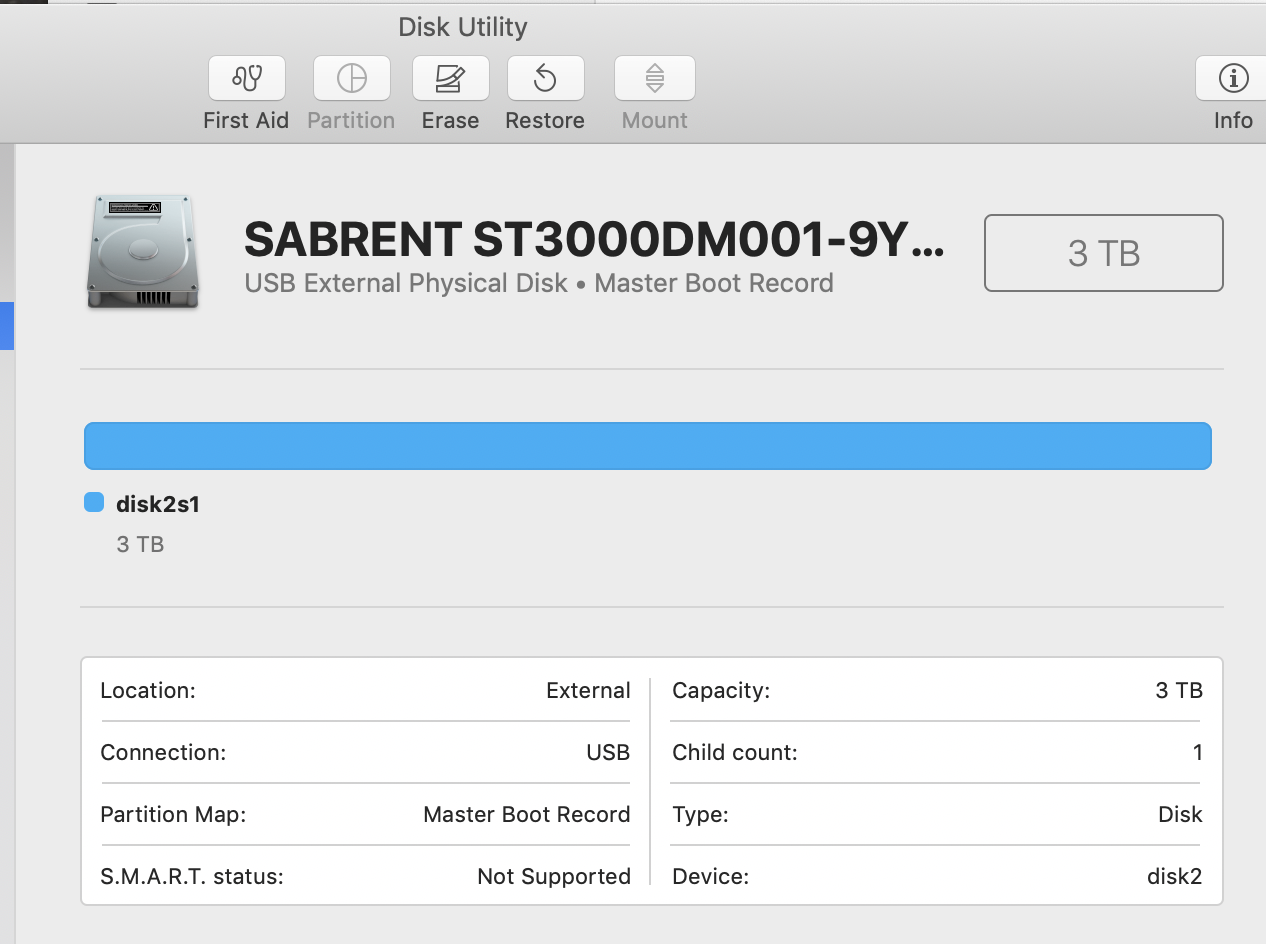Click the Restore toolbar button
Viewport: 1266px width, 944px height.
[x=545, y=78]
